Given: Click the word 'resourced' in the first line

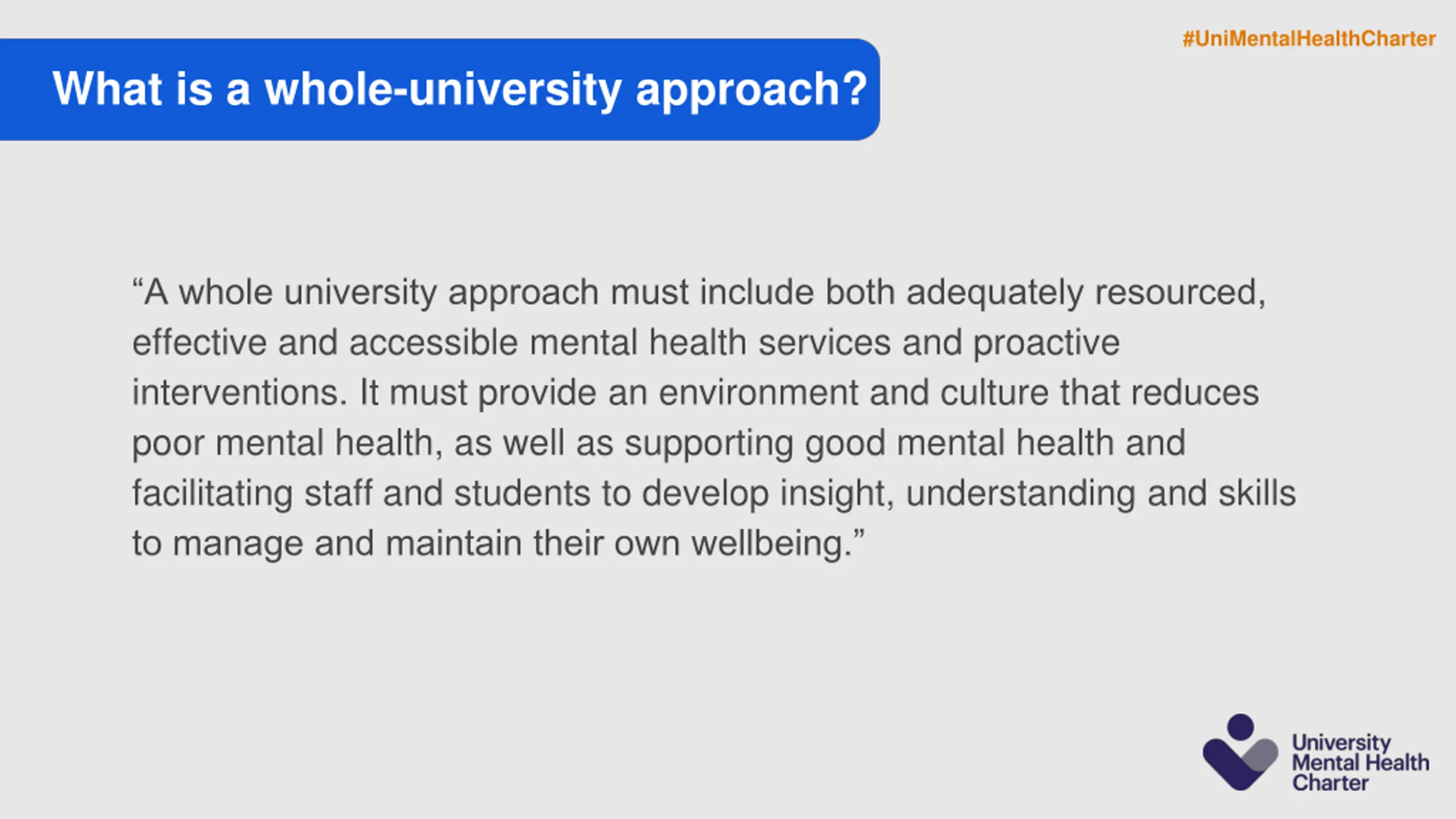Looking at the screenshot, I should (x=1176, y=292).
